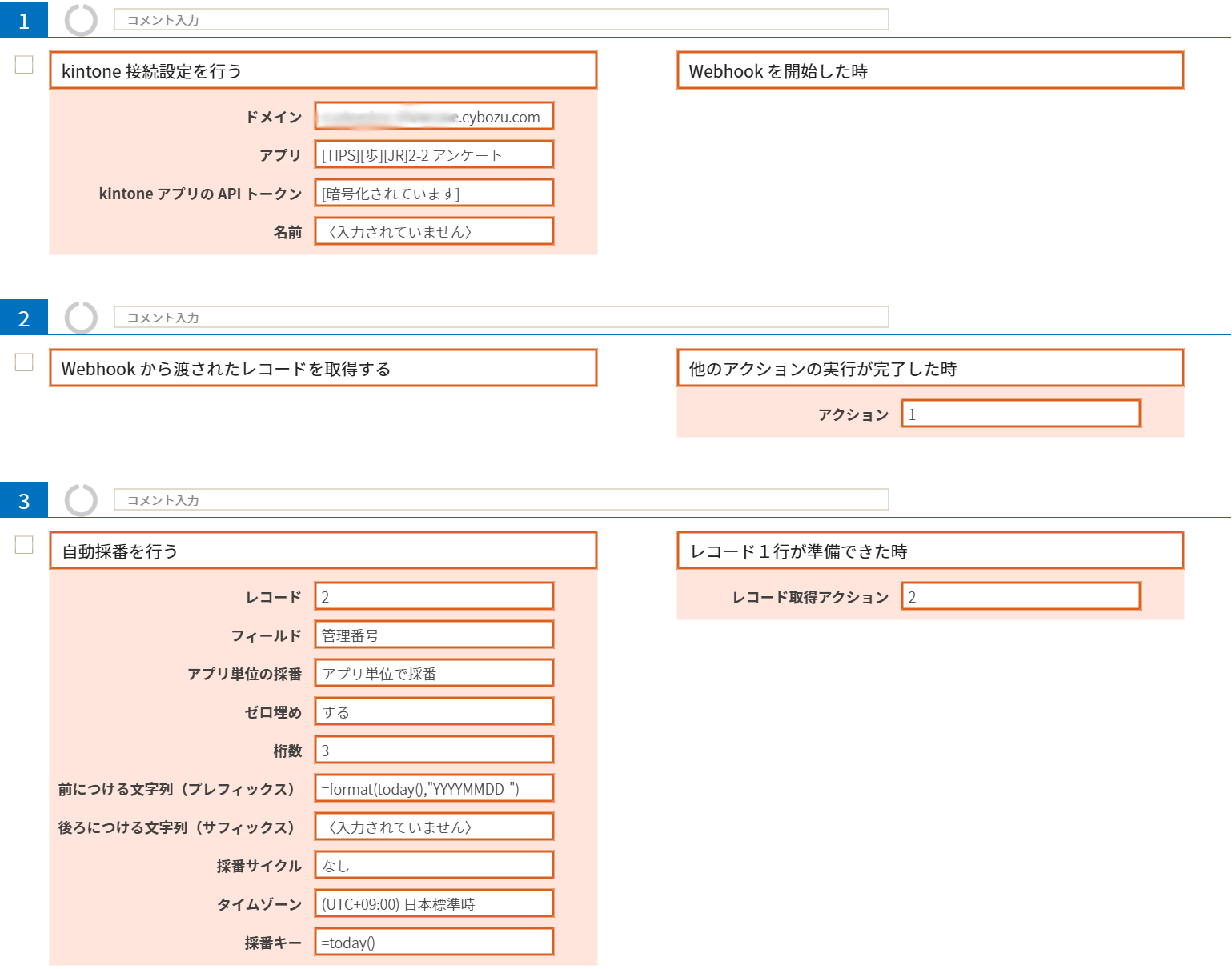Click the row number 3 tab
The image size is (1232, 969).
click(x=24, y=499)
